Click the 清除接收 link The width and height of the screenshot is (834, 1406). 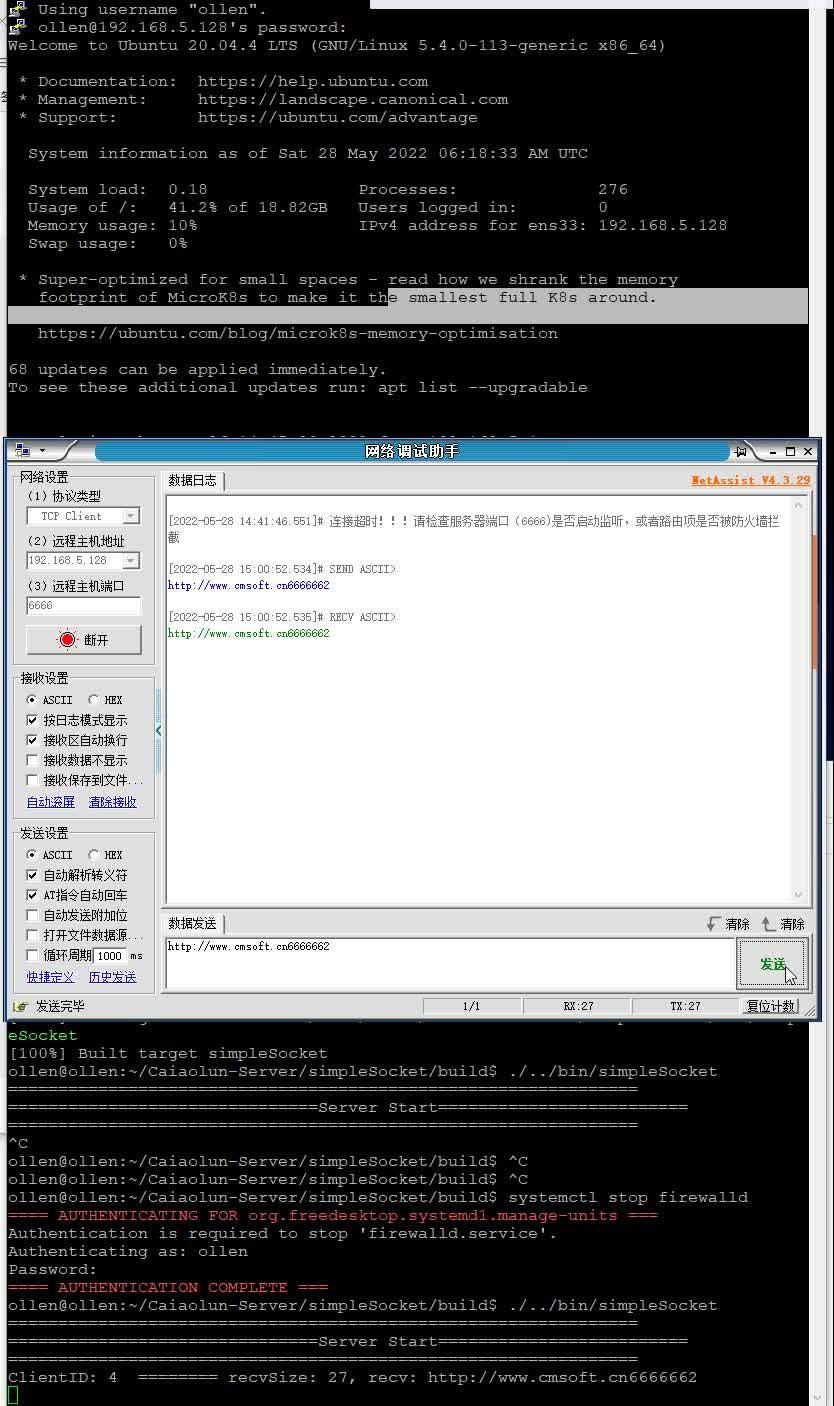point(113,802)
